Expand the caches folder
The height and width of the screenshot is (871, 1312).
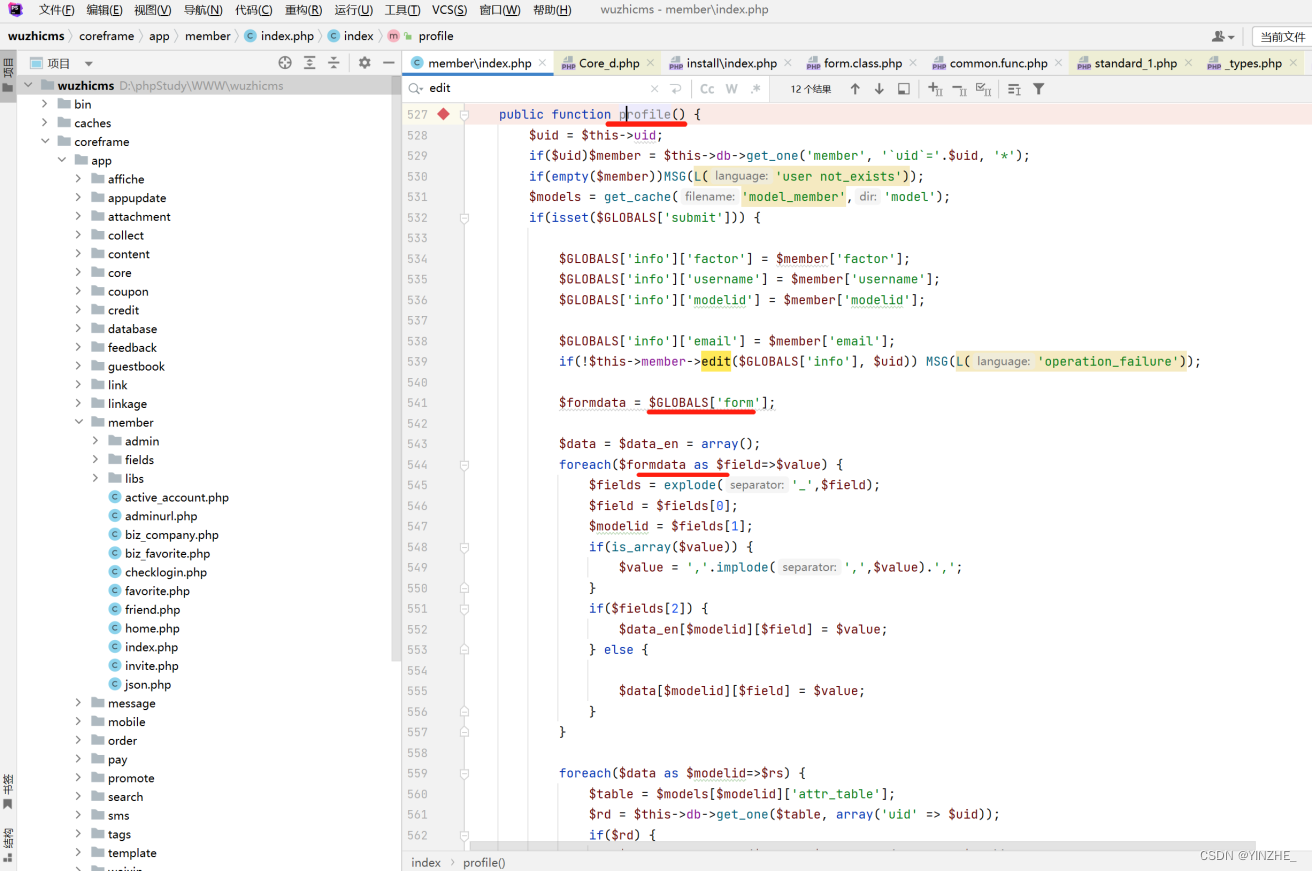(45, 123)
